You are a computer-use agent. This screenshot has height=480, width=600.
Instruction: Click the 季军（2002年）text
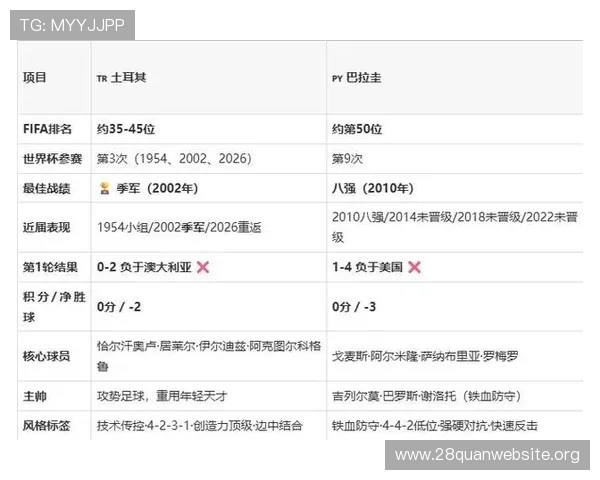pyautogui.click(x=157, y=188)
